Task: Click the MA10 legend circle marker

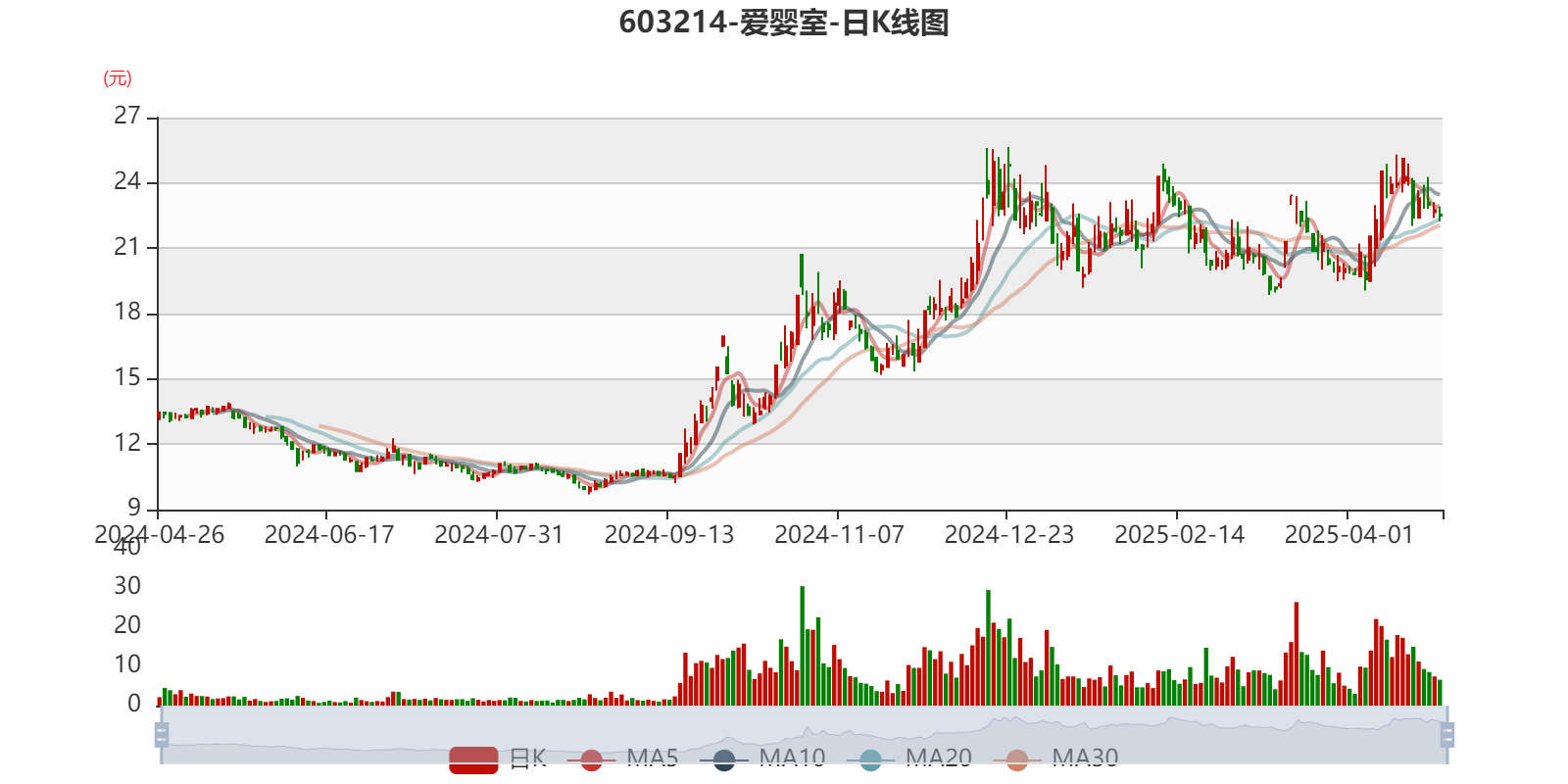Action: 724,759
